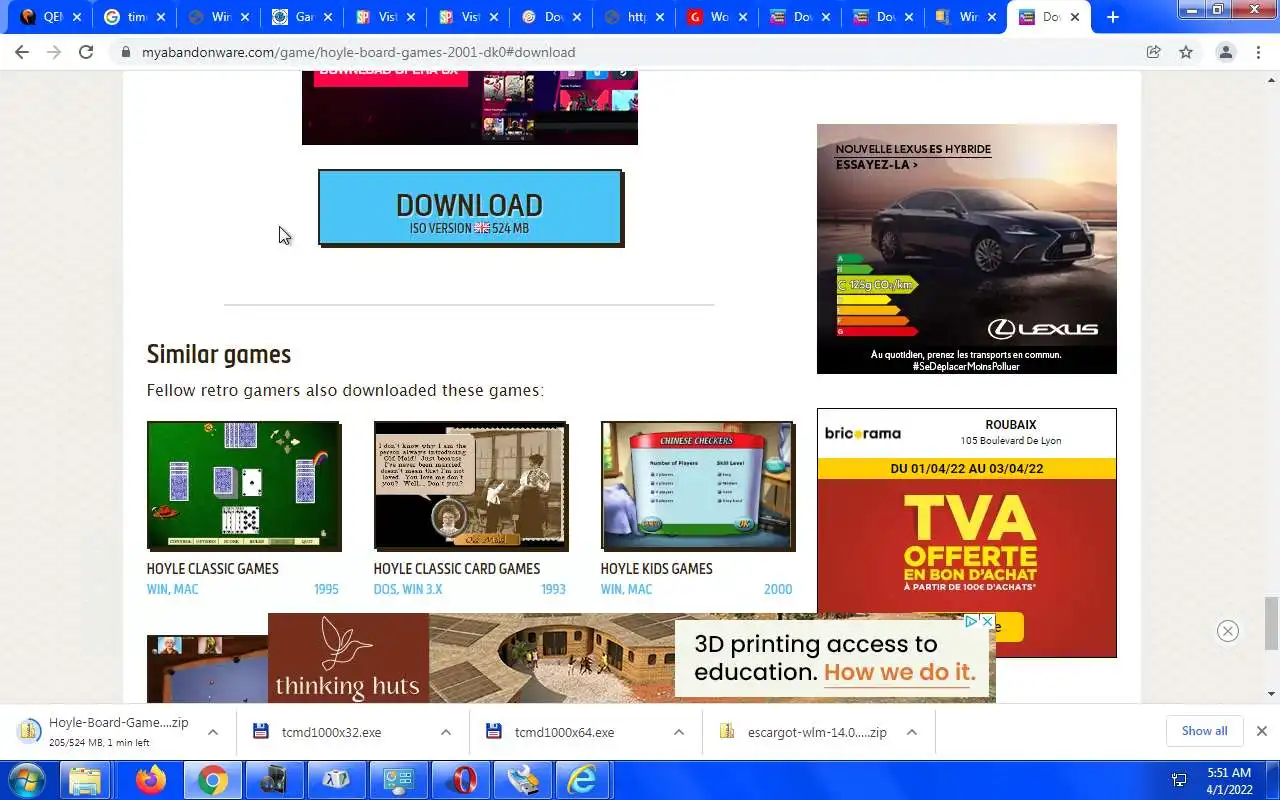Click AdChoices triangle on banner ad
The width and height of the screenshot is (1280, 800).
[971, 621]
